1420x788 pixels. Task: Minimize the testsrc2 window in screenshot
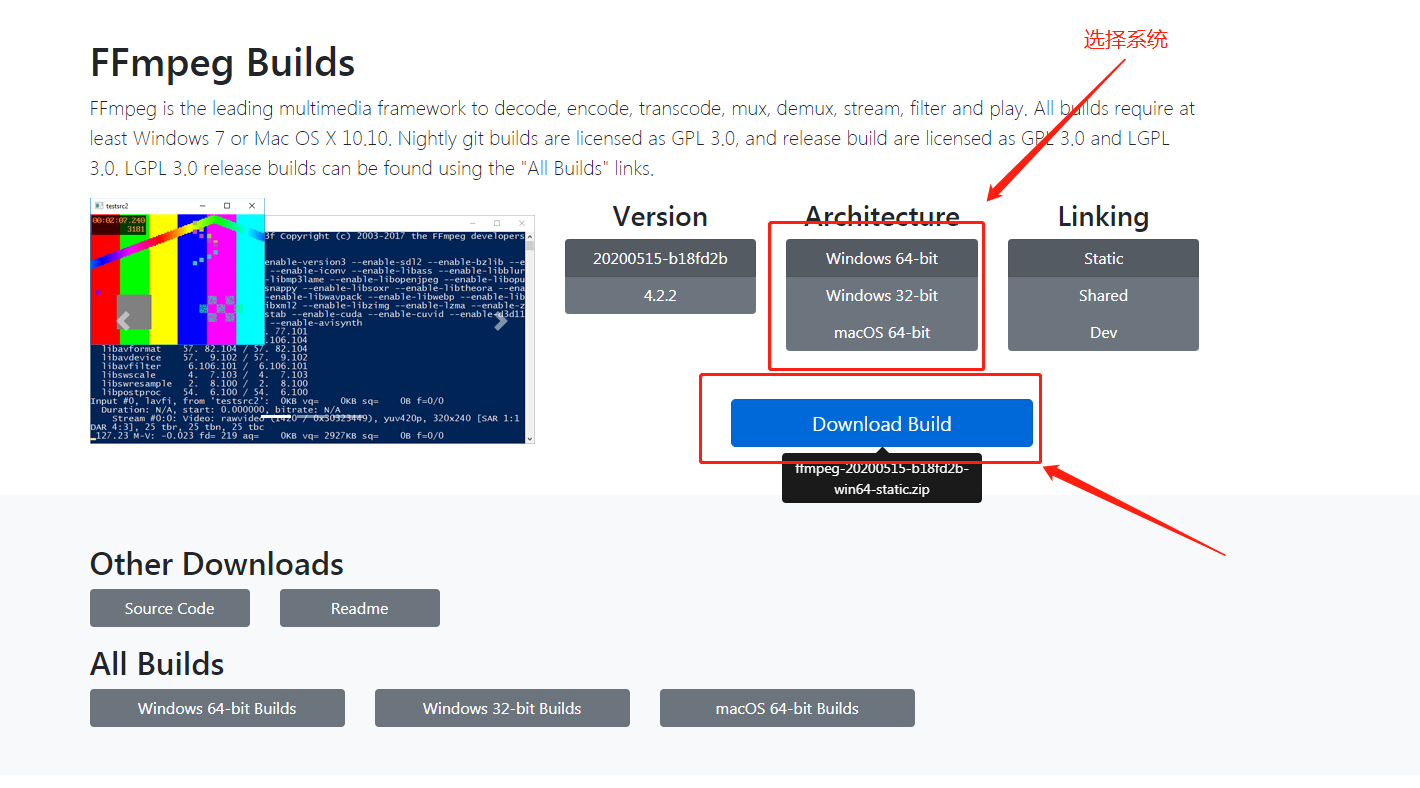click(203, 205)
